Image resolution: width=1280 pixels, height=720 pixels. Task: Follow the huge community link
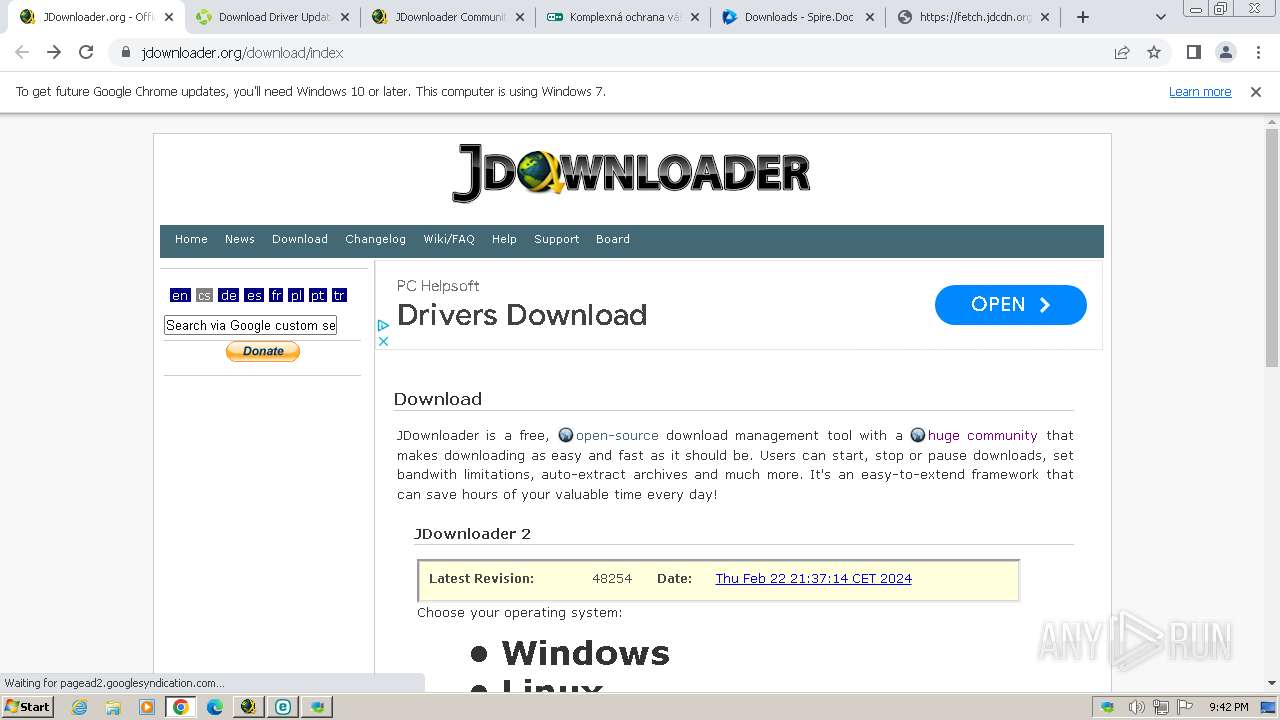[983, 435]
